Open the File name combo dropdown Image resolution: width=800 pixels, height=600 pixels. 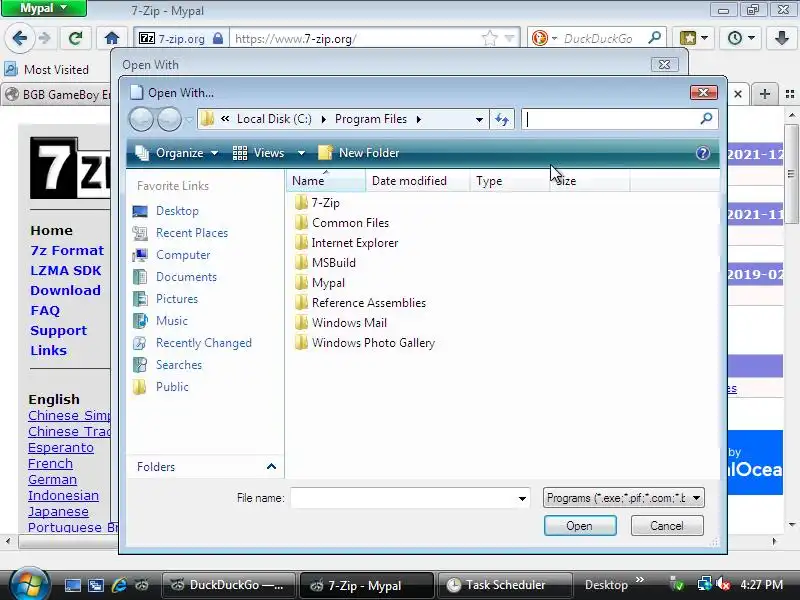(522, 498)
